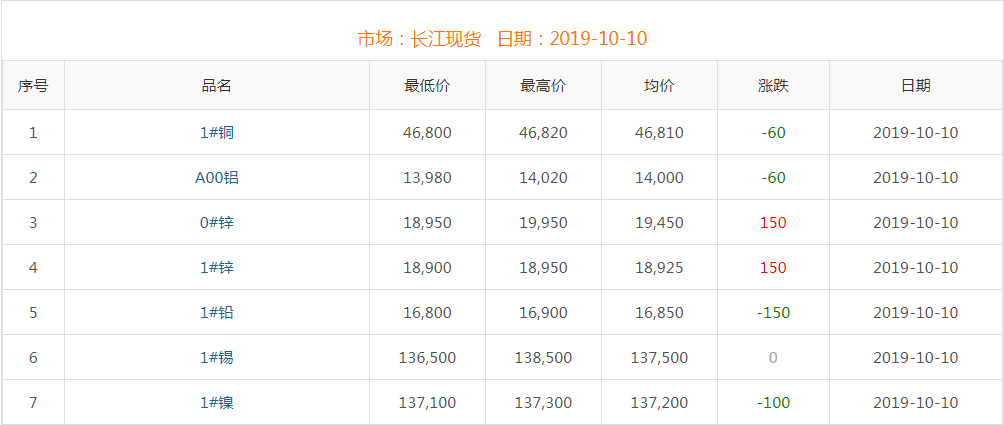The width and height of the screenshot is (1004, 425).
Task: Click the 序号 column header
Action: (33, 86)
